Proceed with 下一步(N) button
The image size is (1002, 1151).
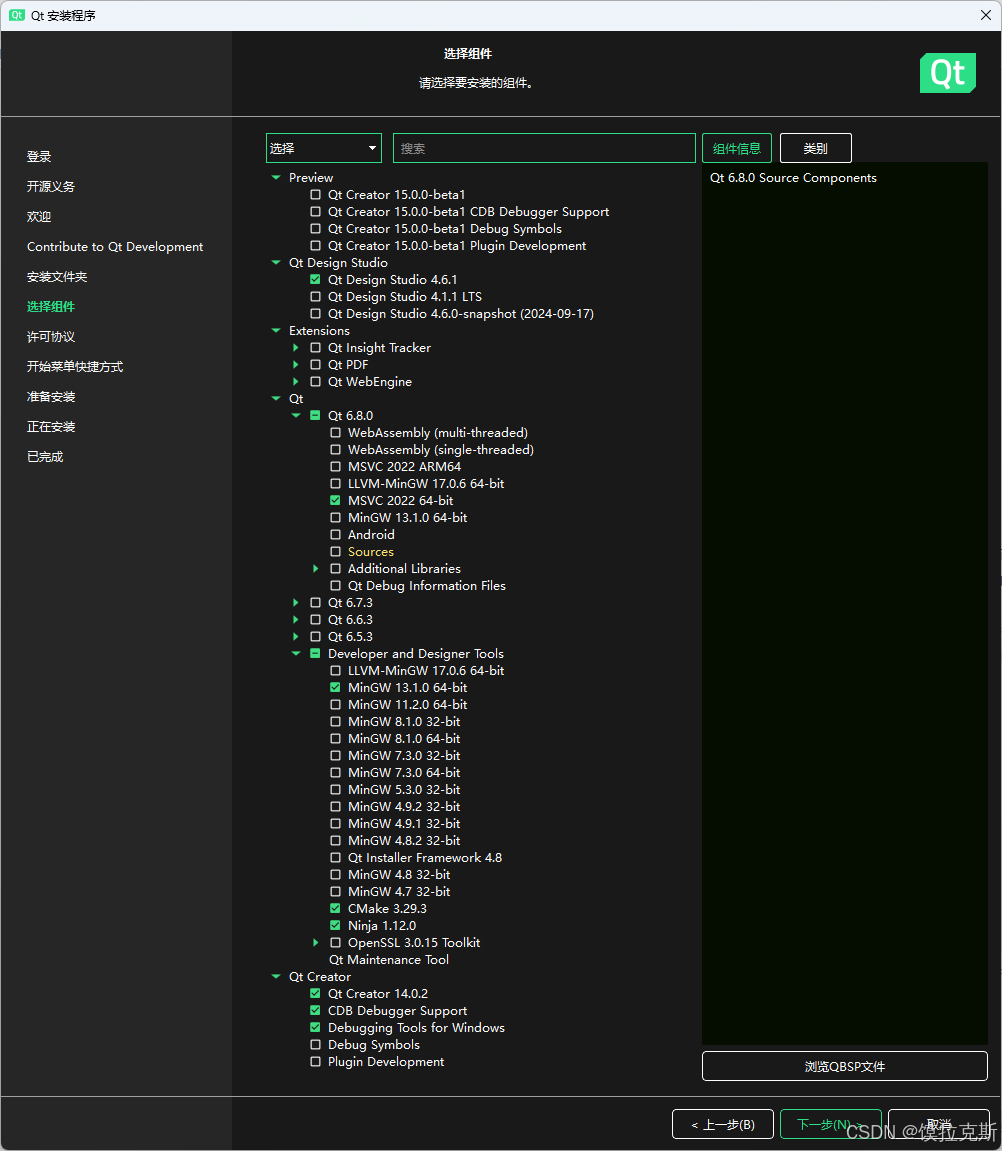click(830, 1124)
